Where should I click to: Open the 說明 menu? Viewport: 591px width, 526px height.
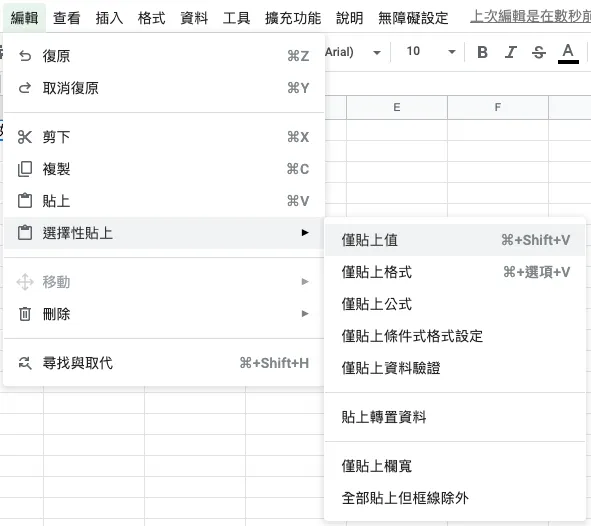(349, 17)
